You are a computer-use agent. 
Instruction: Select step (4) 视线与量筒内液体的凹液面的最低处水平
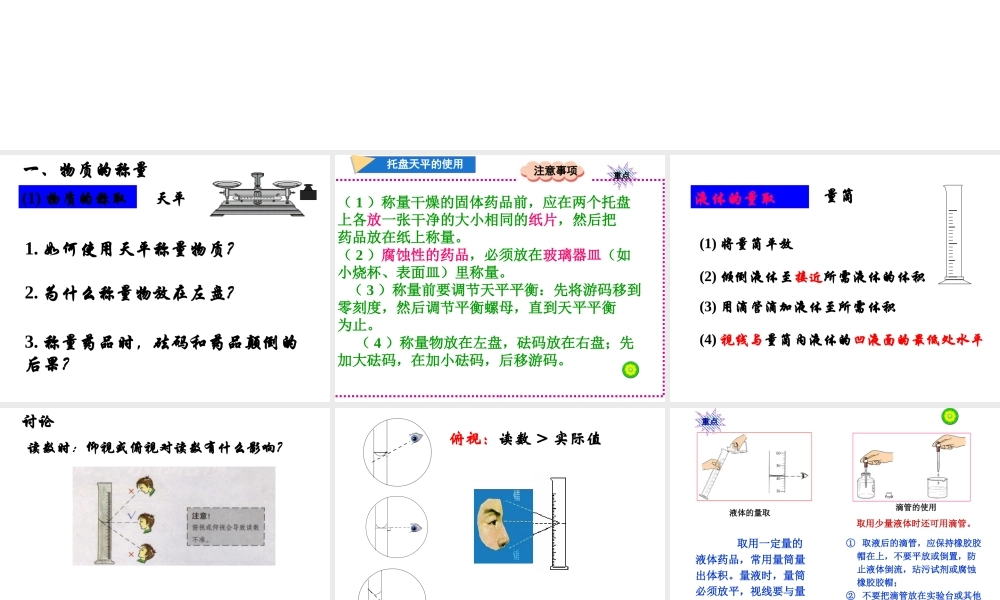(841, 340)
